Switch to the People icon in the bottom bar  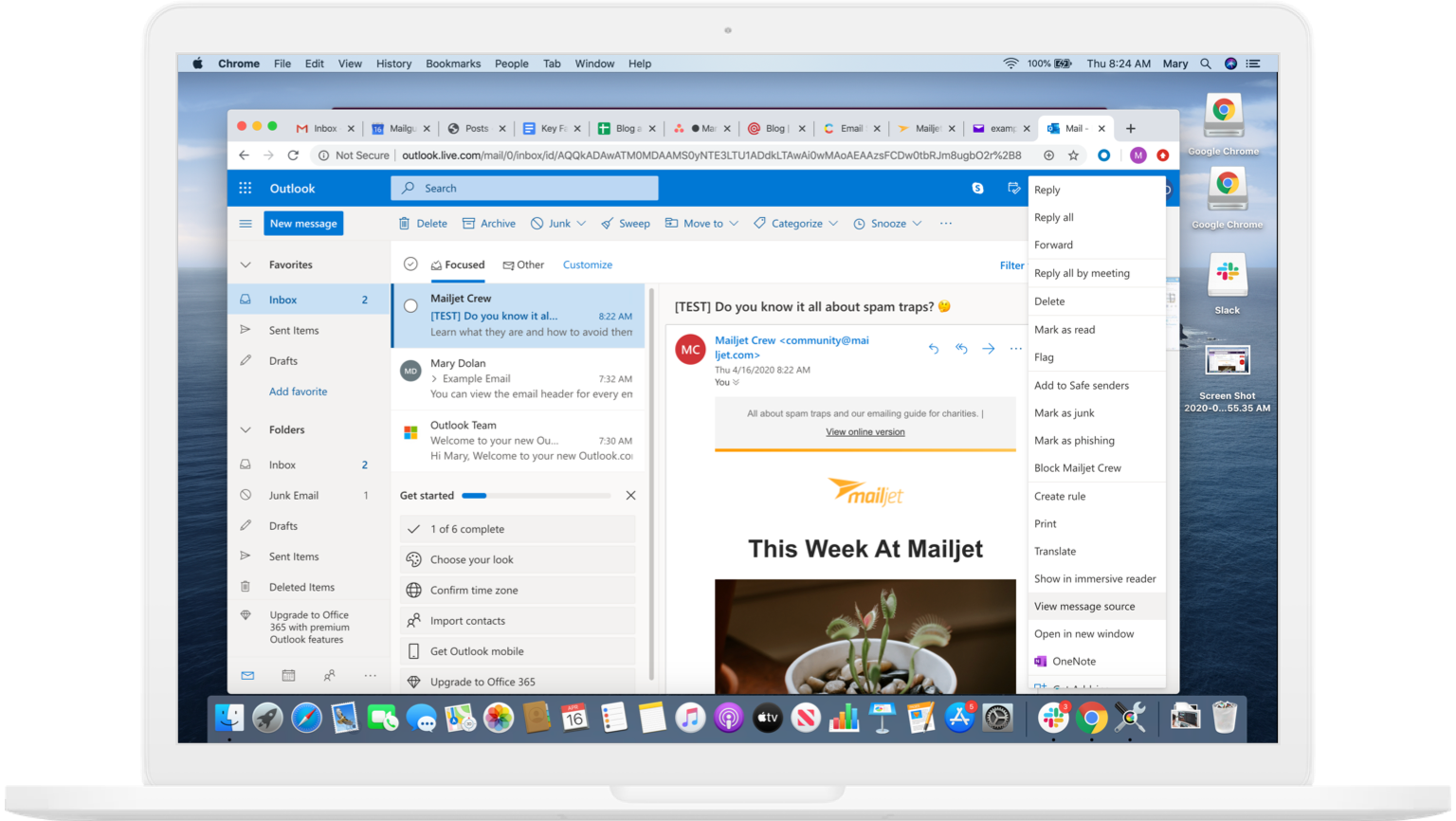[x=329, y=675]
